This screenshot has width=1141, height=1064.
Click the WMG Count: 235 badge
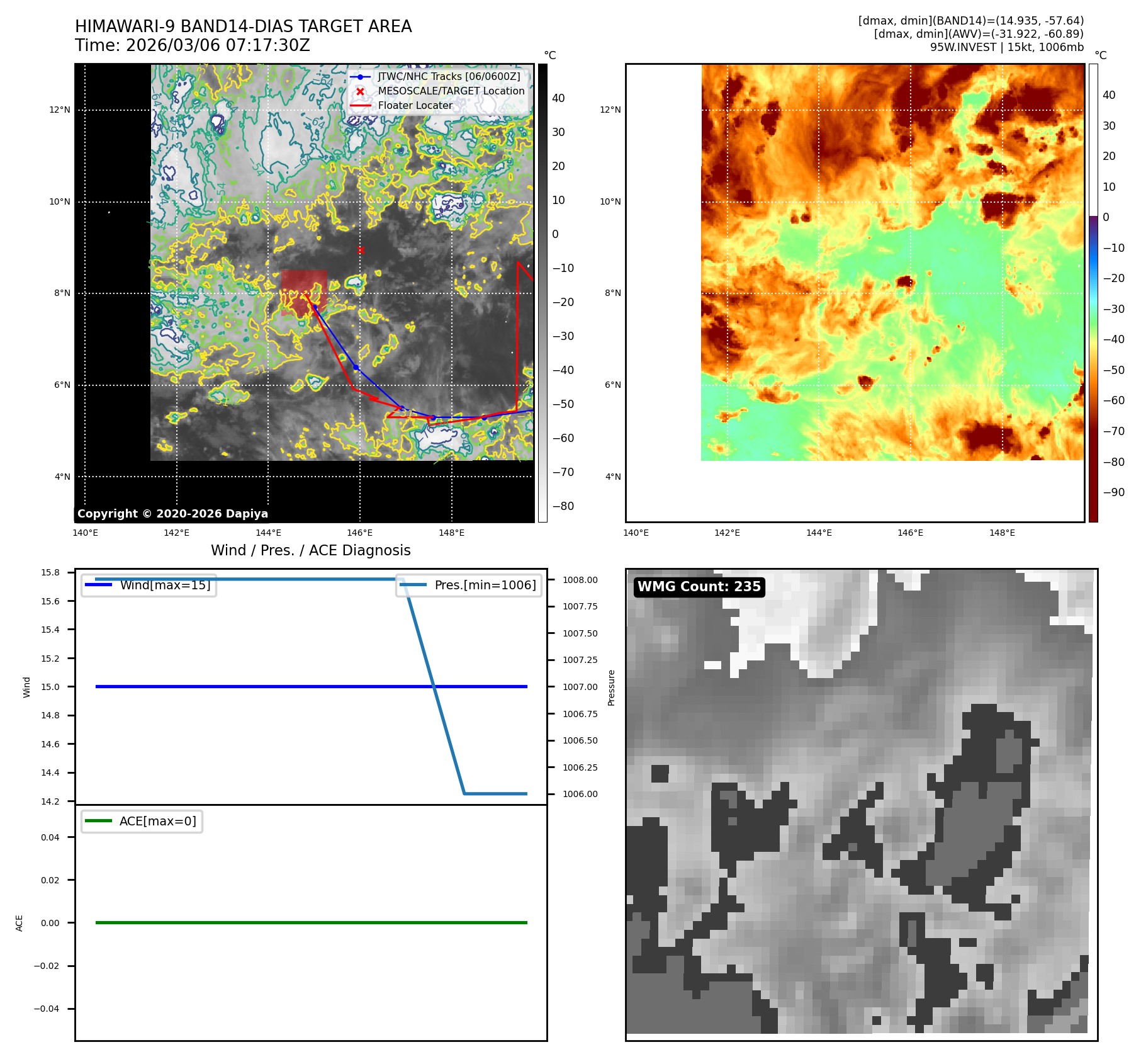tap(699, 587)
